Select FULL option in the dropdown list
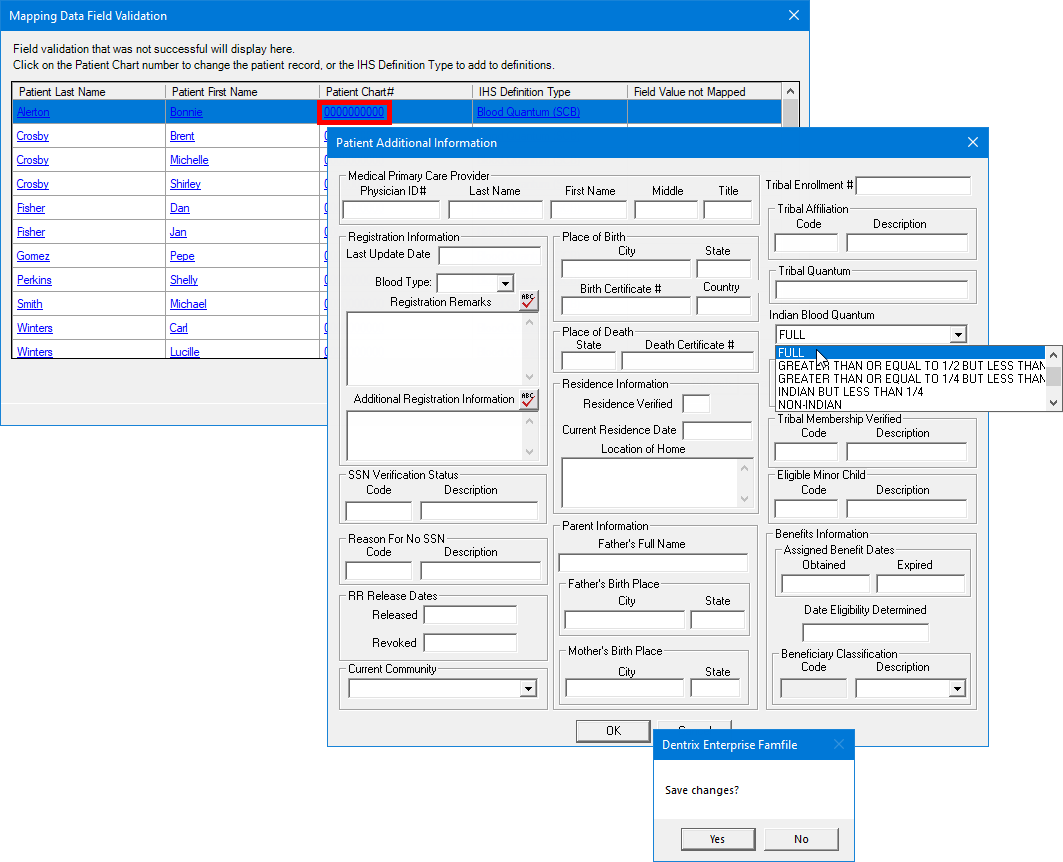1063x862 pixels. click(792, 353)
